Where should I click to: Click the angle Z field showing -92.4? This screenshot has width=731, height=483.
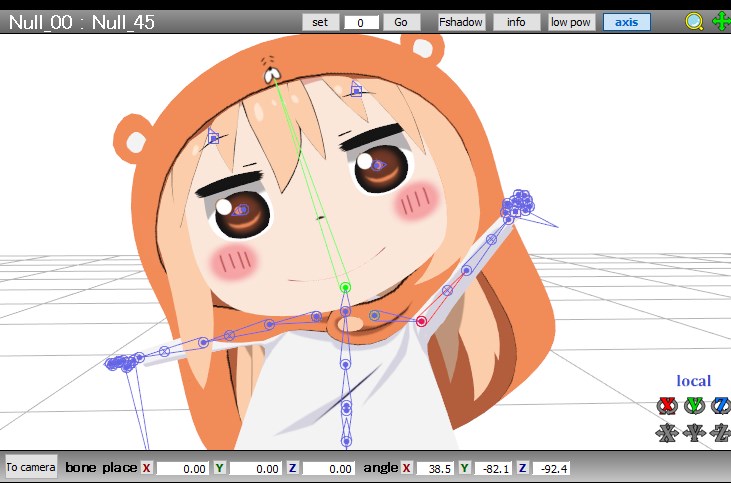(x=552, y=468)
